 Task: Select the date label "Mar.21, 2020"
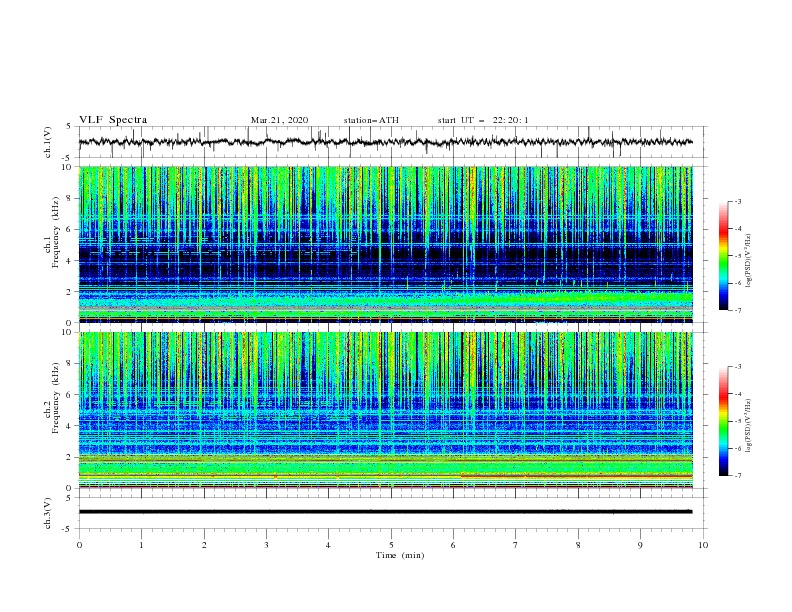[279, 120]
